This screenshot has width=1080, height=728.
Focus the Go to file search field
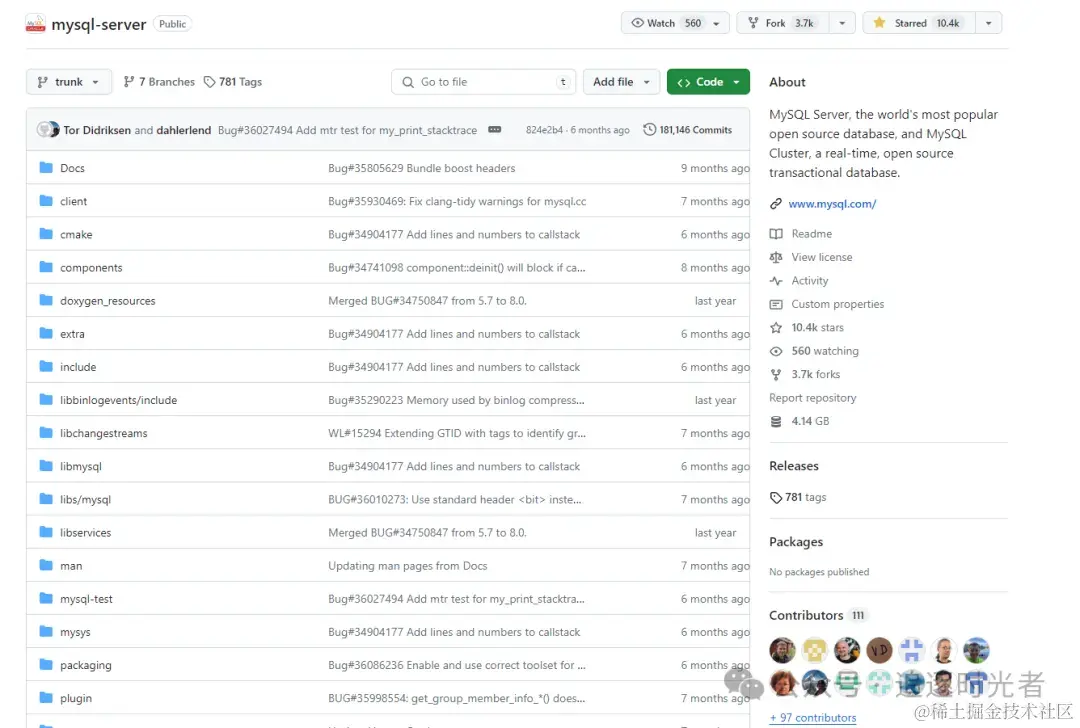484,82
